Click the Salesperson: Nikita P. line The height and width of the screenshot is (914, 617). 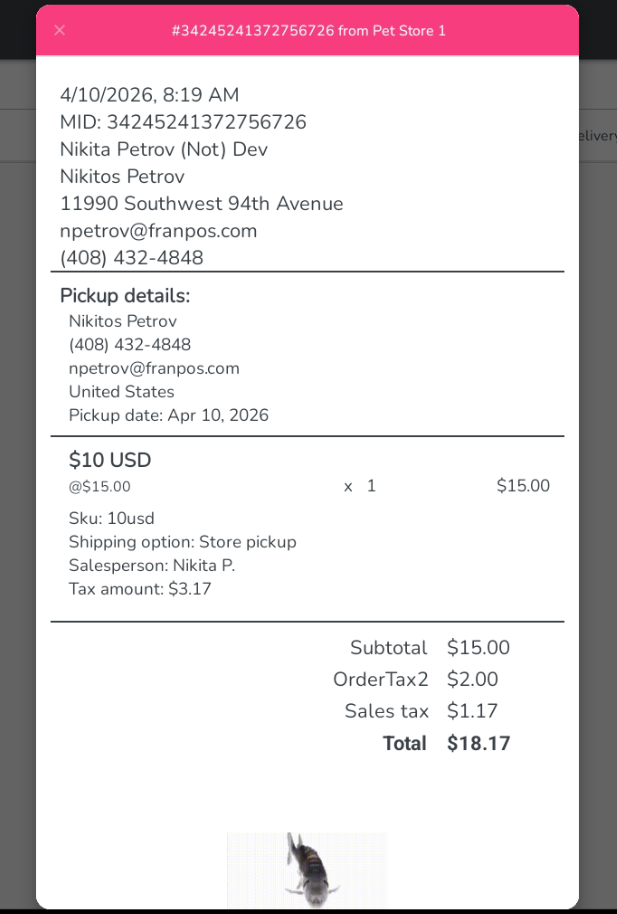click(151, 565)
